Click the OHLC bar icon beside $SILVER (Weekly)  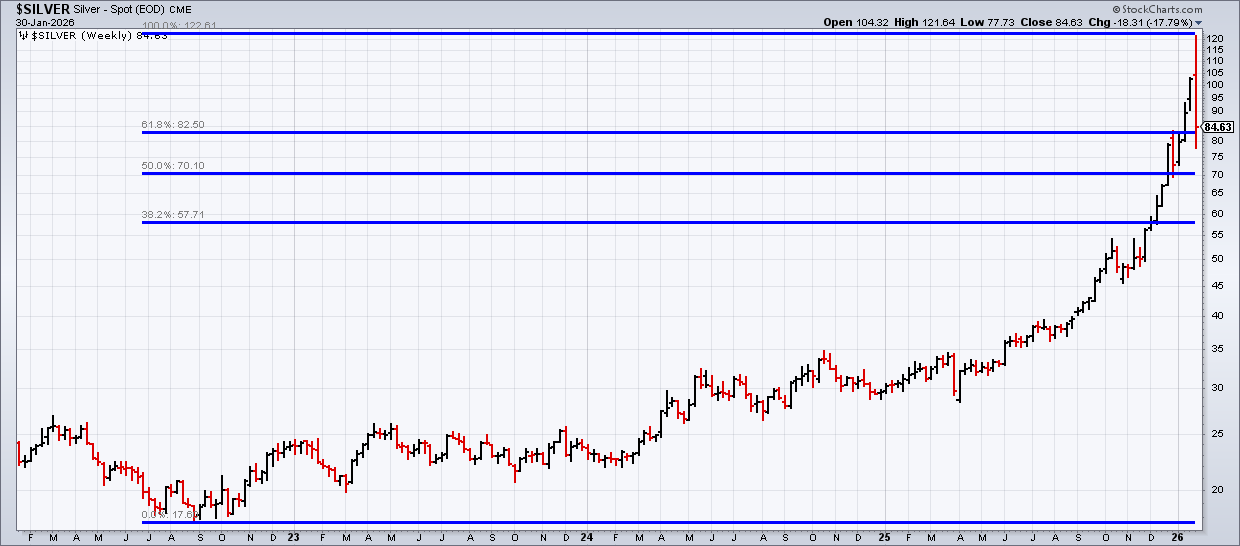point(25,36)
